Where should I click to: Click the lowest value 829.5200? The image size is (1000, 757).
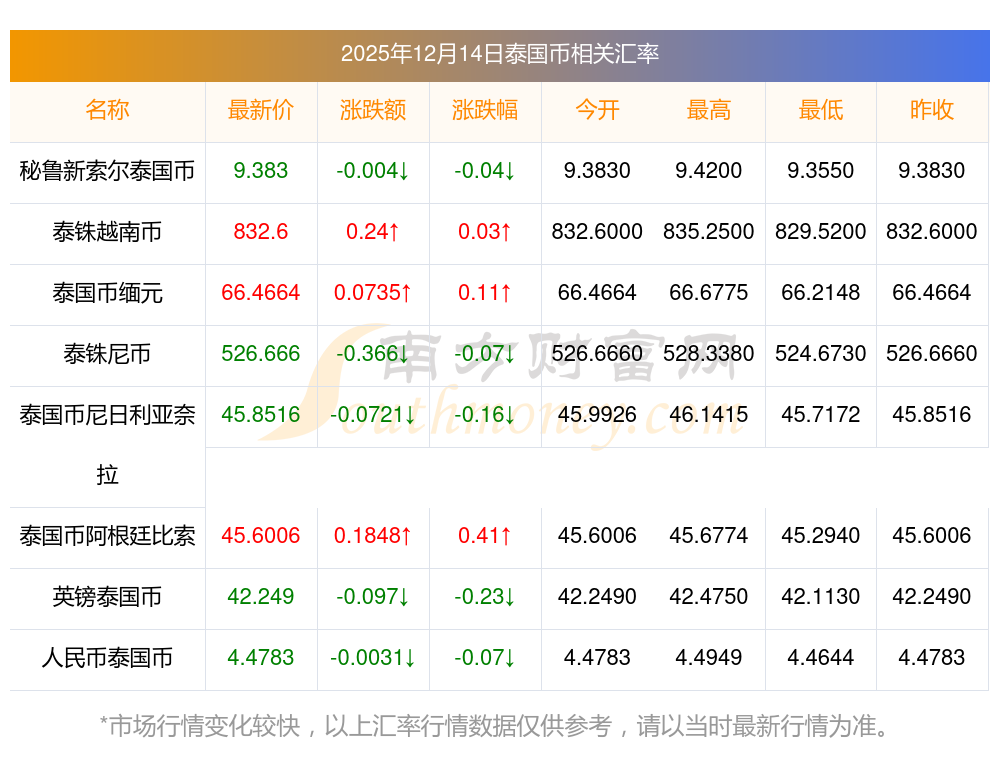coord(821,231)
